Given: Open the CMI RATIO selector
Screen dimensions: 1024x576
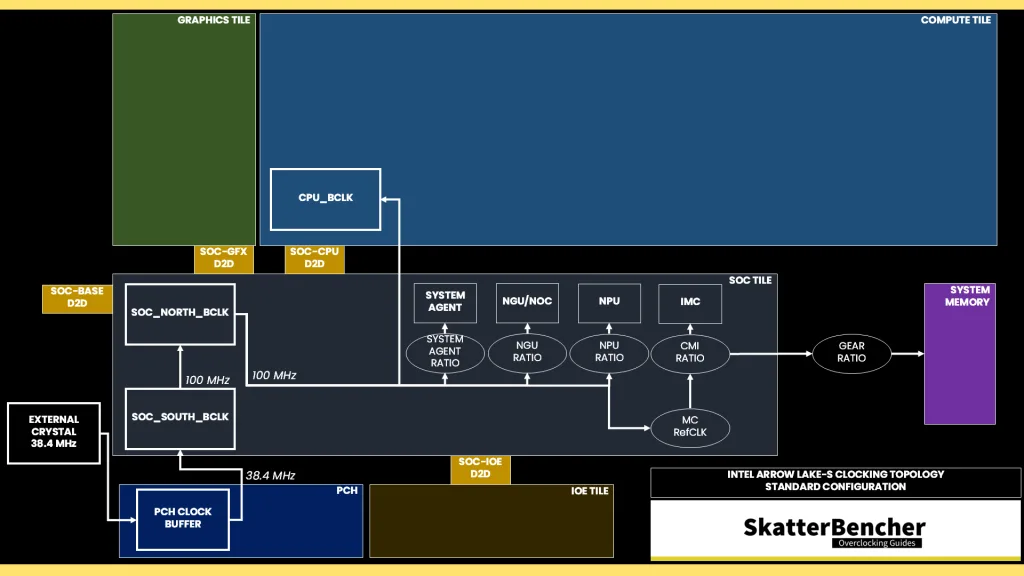Looking at the screenshot, I should pyautogui.click(x=690, y=353).
